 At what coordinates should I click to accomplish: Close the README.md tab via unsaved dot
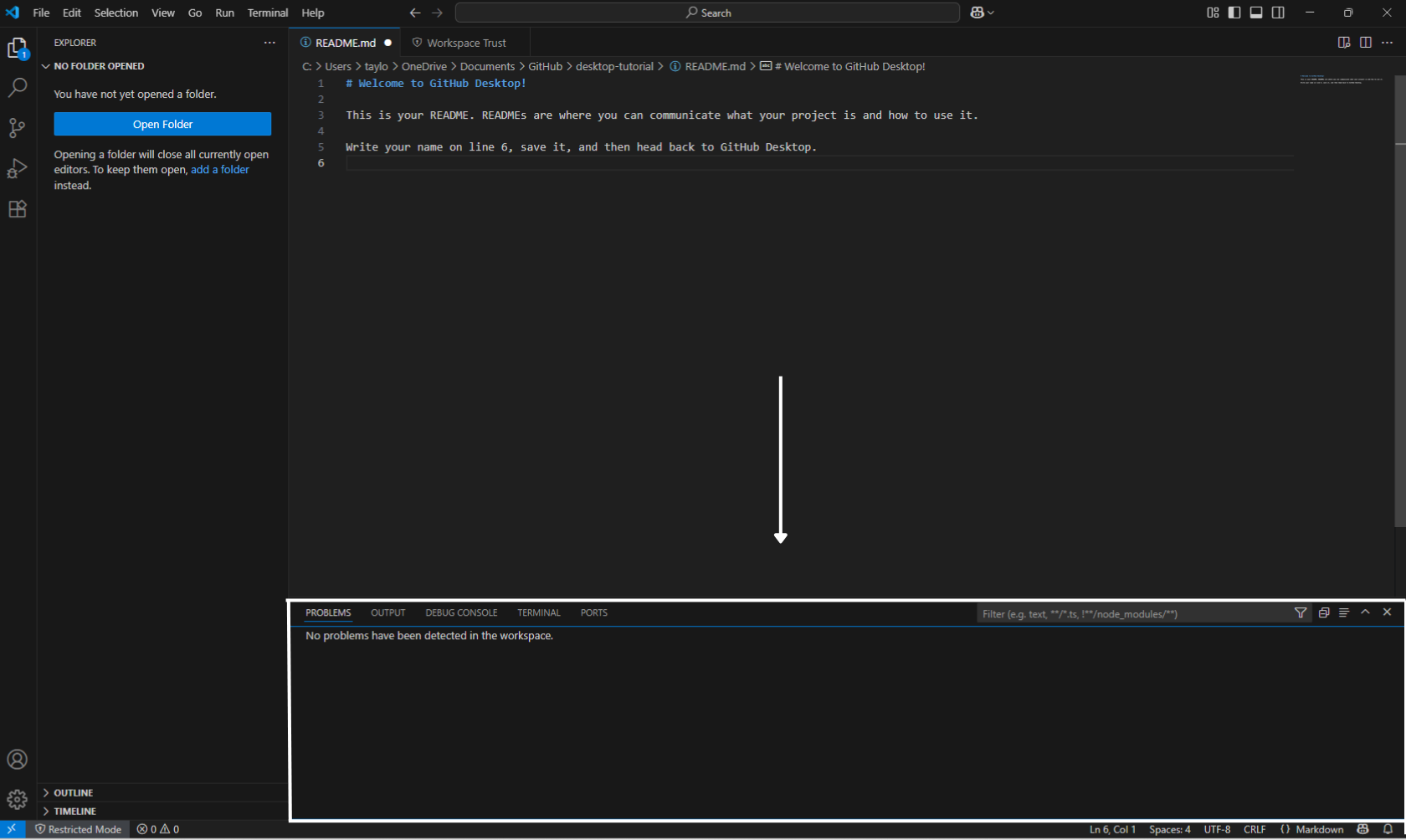(387, 43)
